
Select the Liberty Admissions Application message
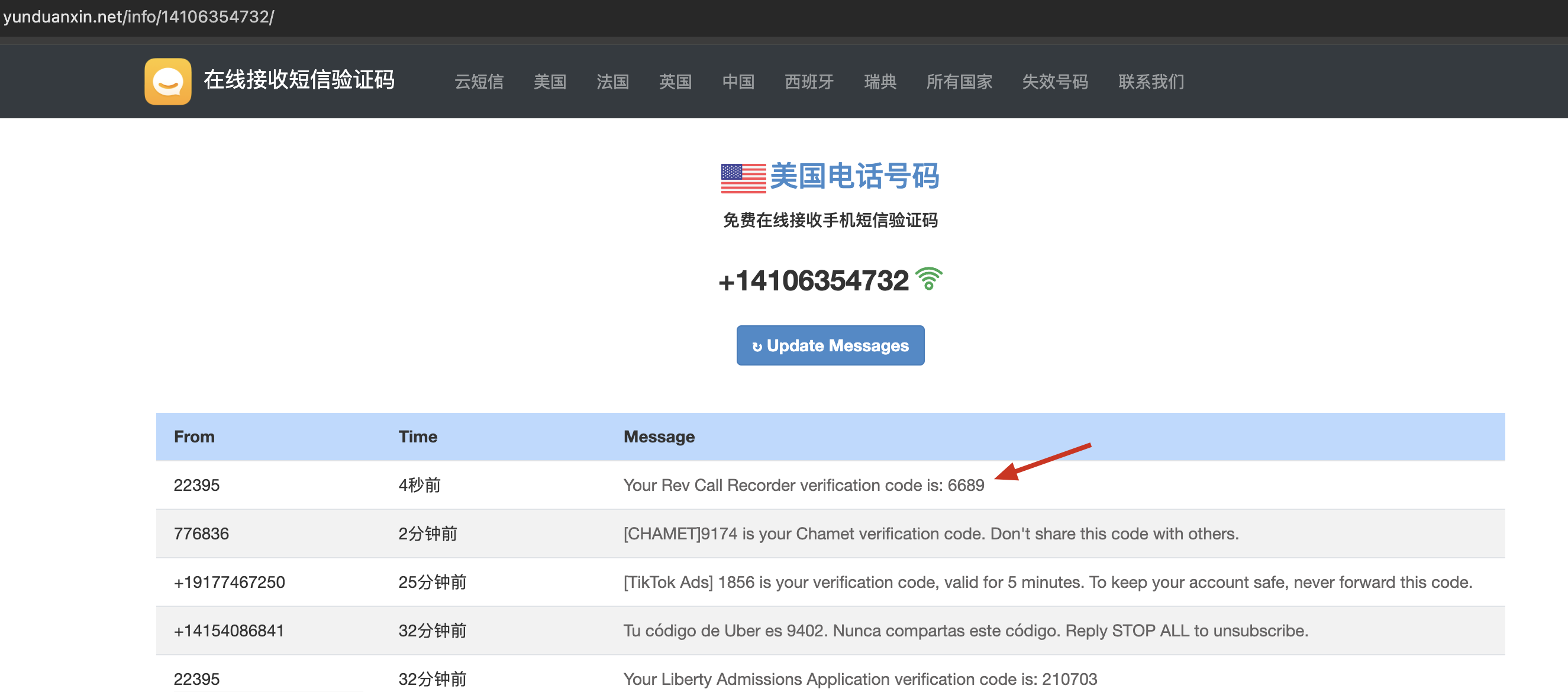coord(860,679)
